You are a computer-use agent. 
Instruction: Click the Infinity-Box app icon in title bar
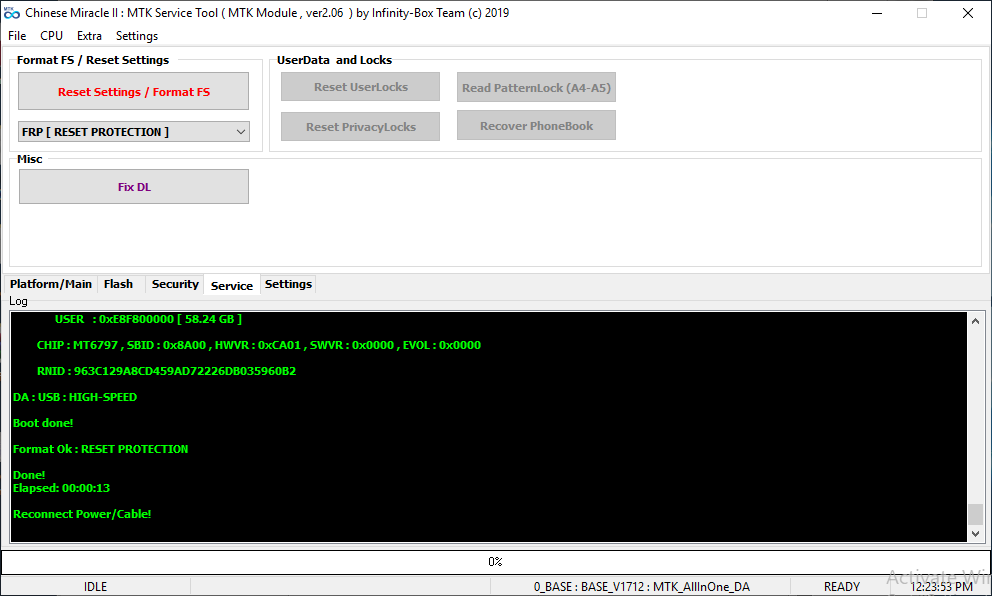coord(12,13)
